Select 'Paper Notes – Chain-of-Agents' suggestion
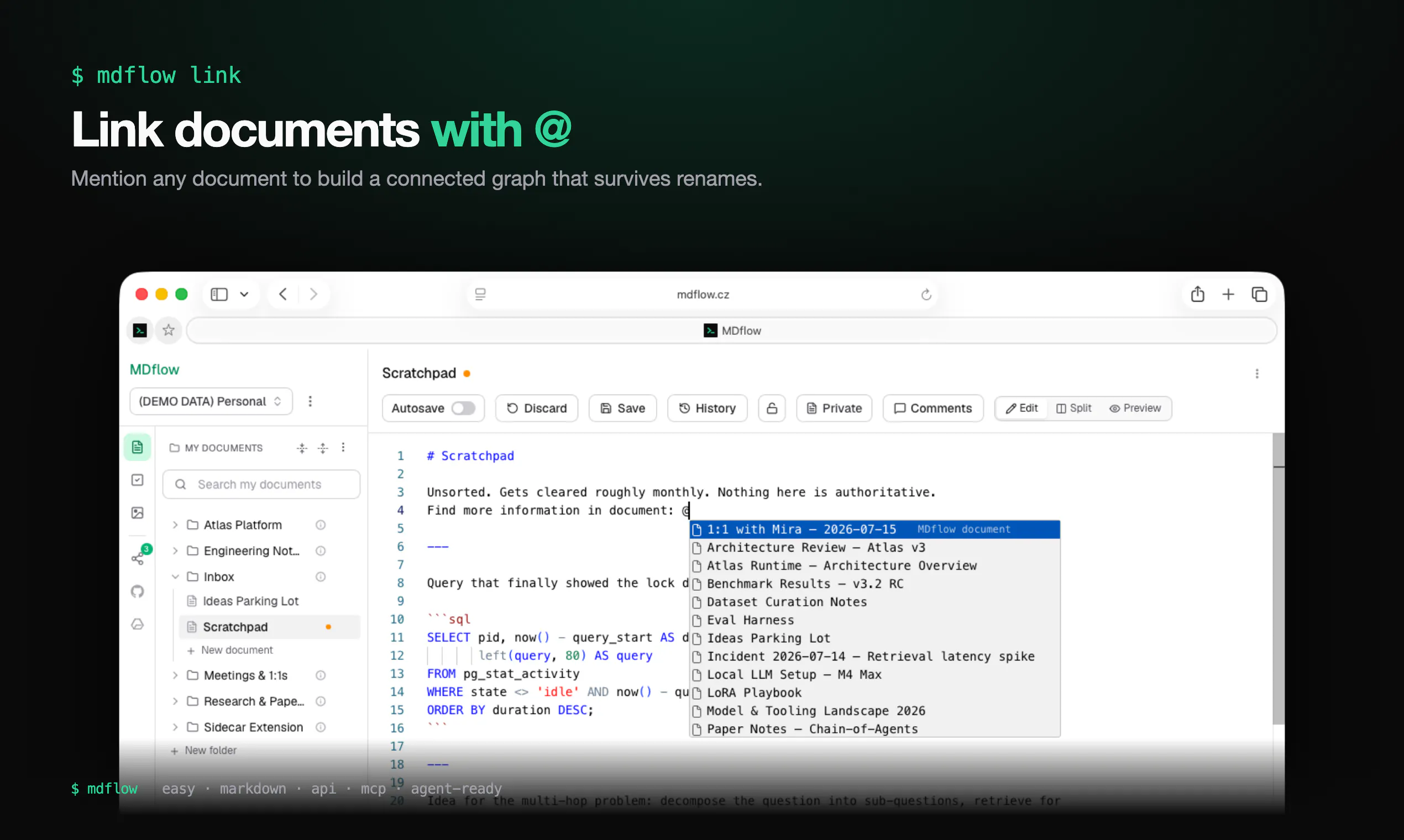This screenshot has height=840, width=1404. pos(874,728)
